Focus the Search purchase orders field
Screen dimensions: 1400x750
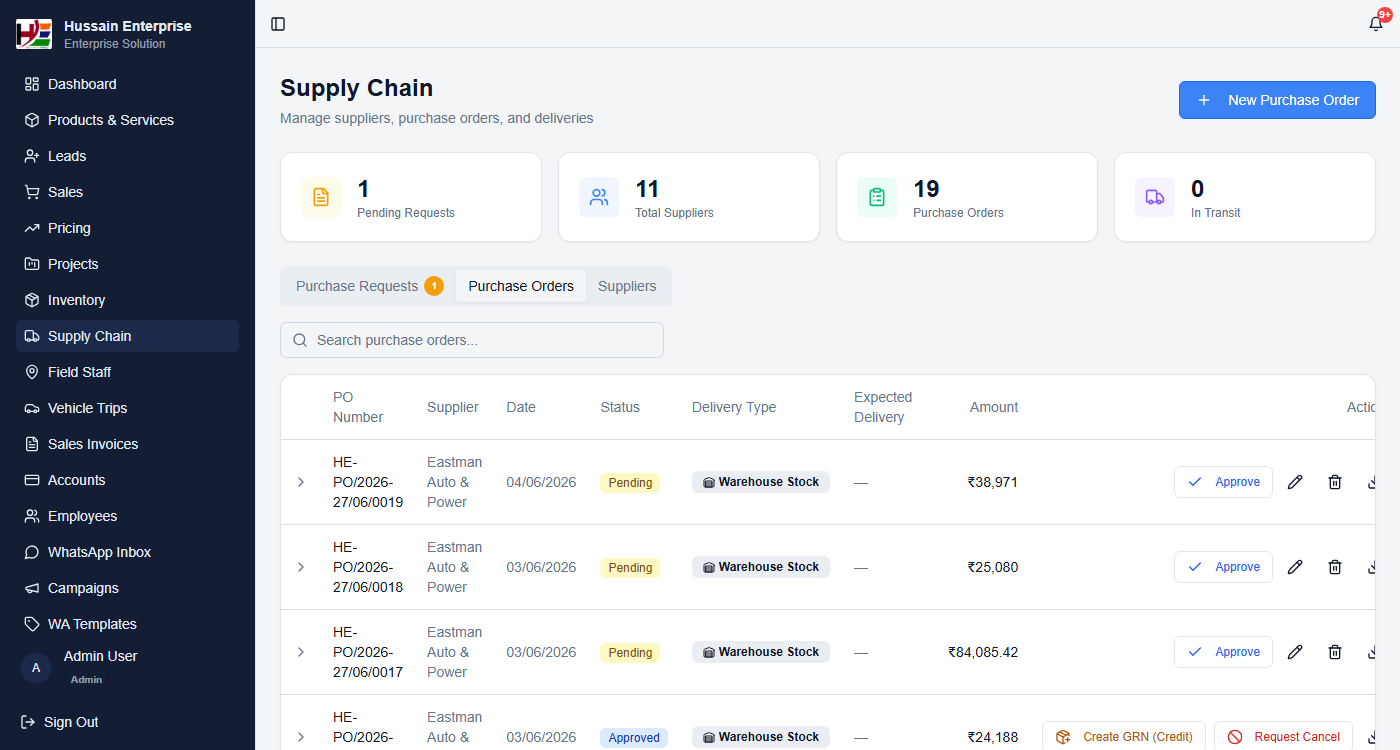472,340
